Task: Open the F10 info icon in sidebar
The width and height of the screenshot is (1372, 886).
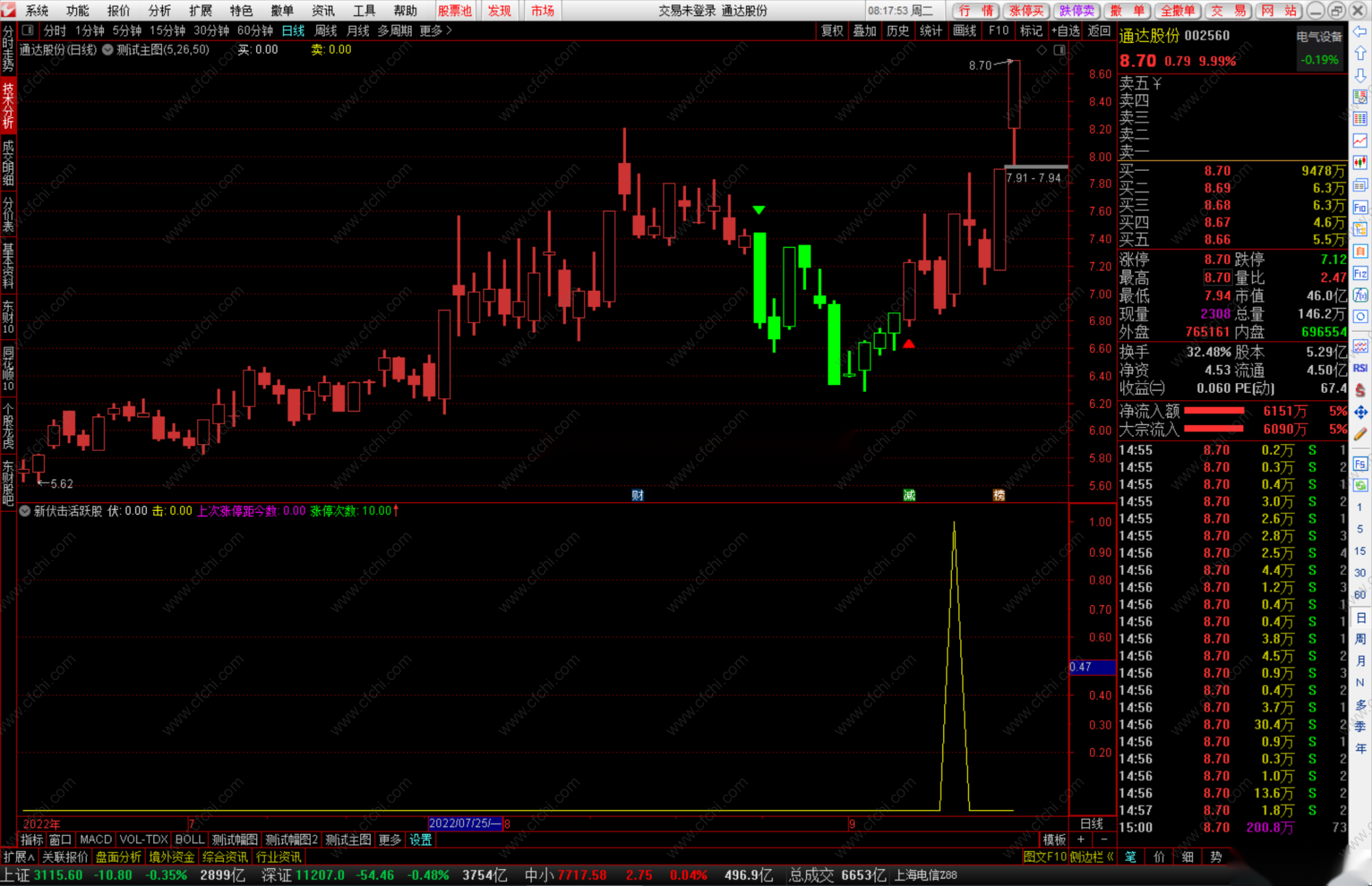Action: click(1360, 207)
